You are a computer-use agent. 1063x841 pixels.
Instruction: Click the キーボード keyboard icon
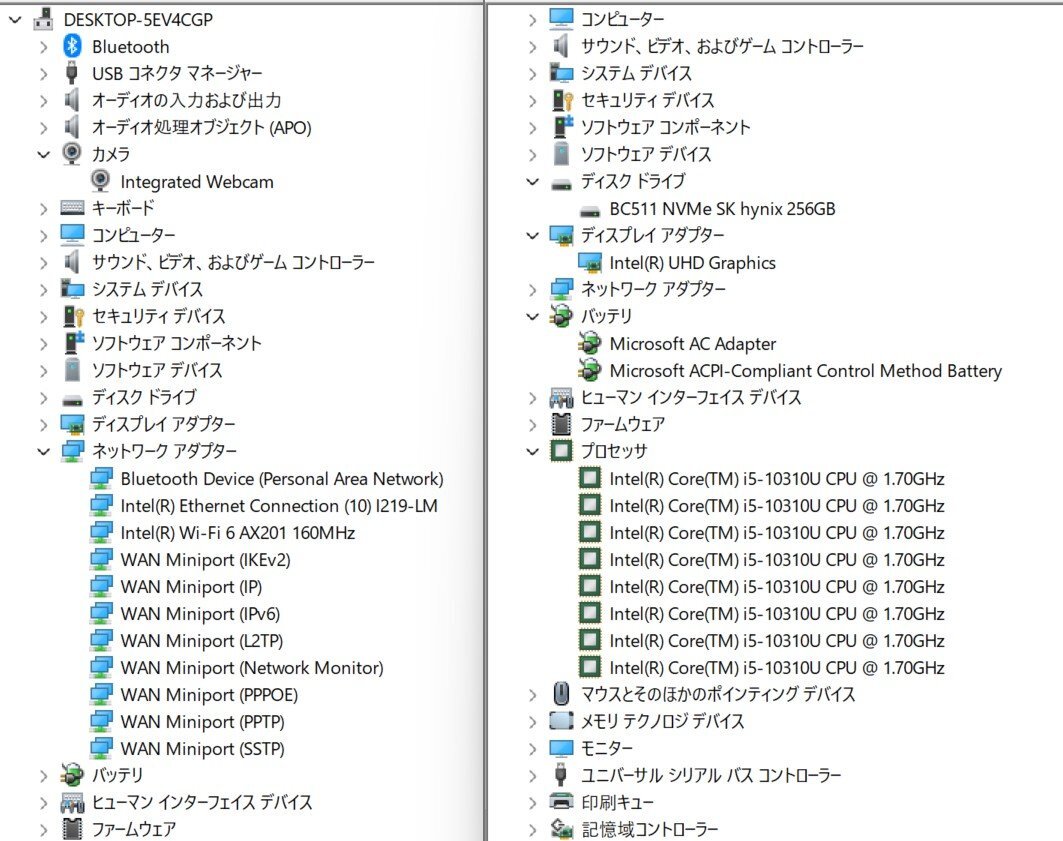tap(72, 207)
